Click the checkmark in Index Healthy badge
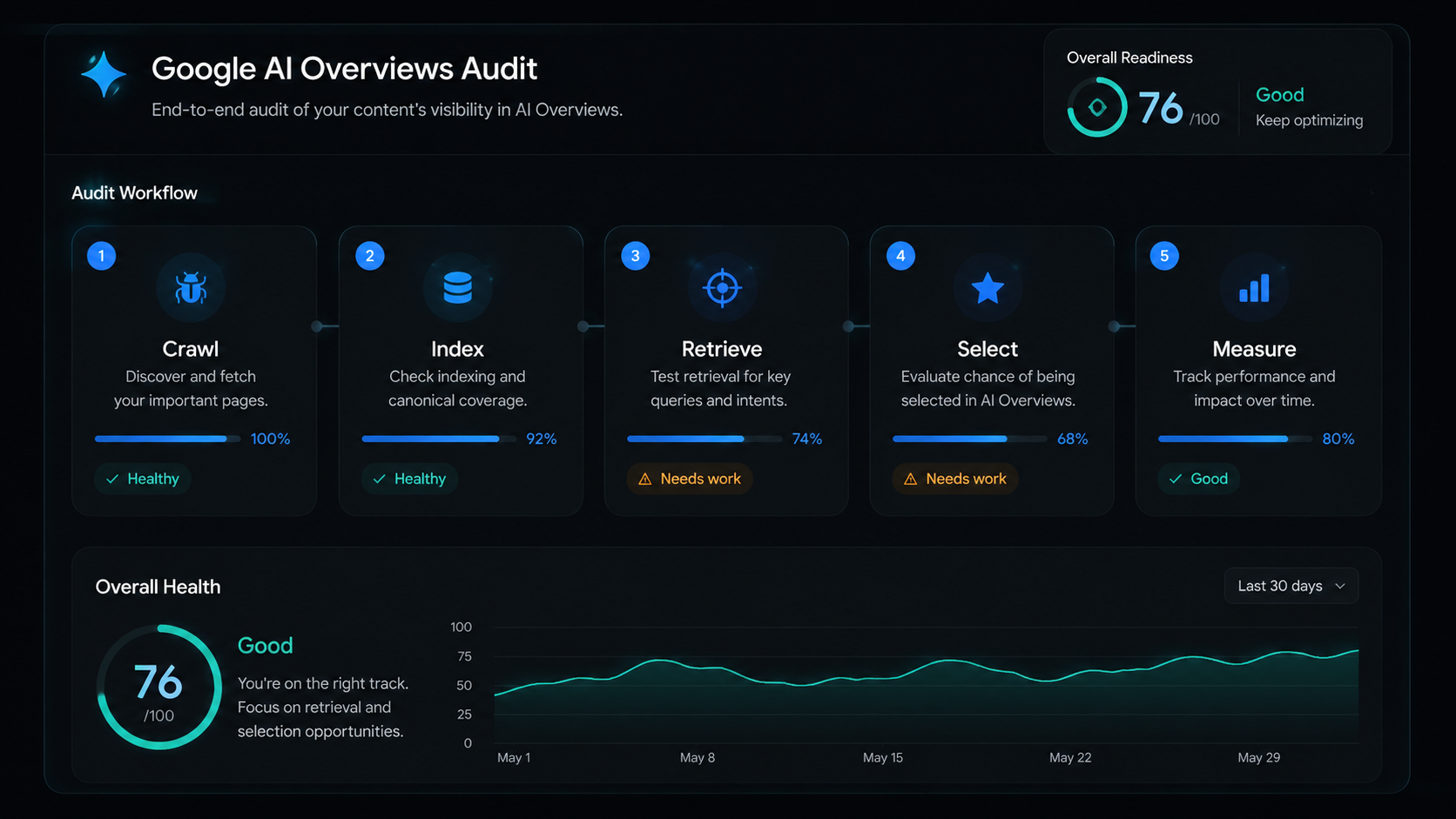The image size is (1456, 819). point(380,479)
